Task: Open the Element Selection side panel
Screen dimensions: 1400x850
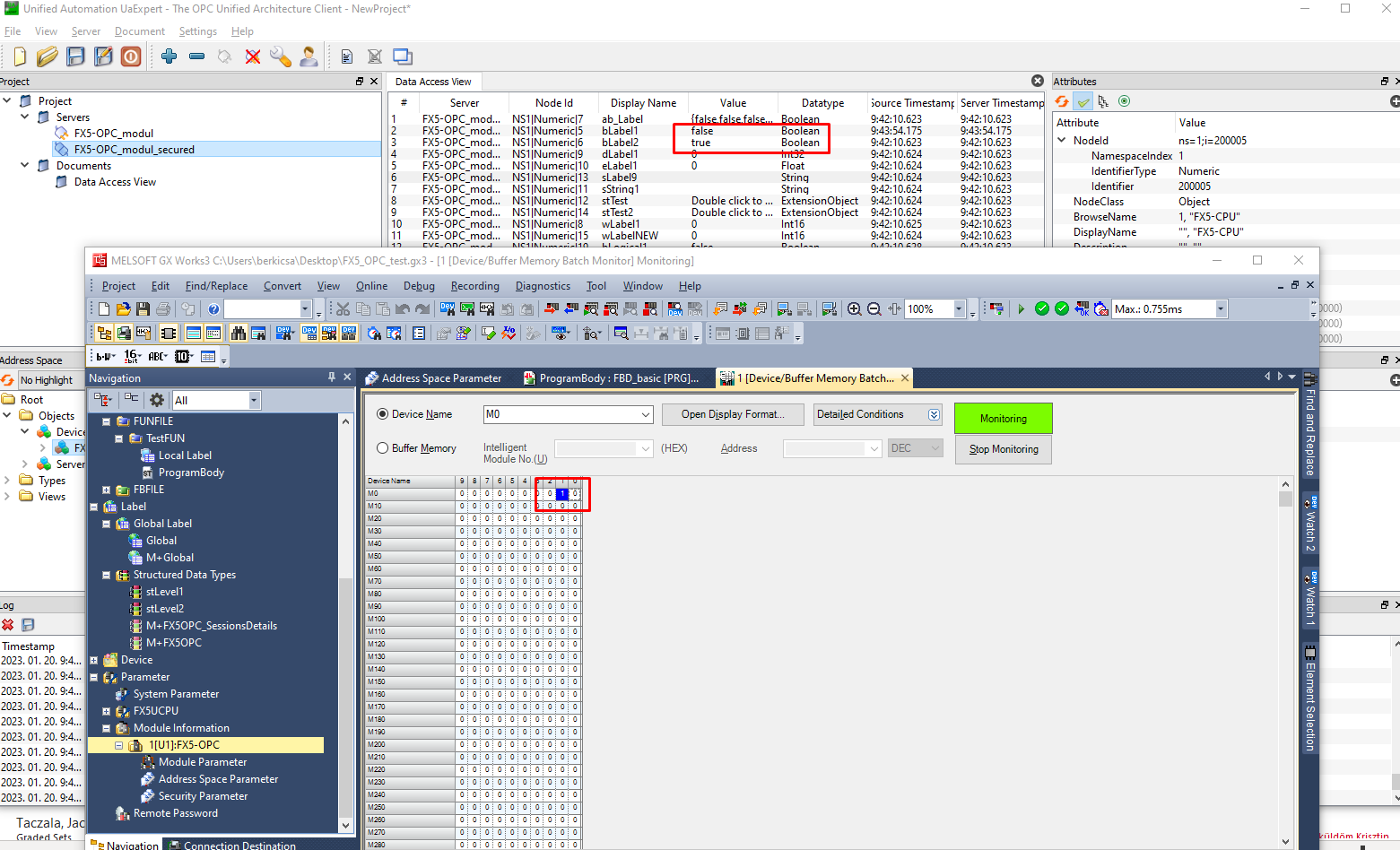Action: tap(1310, 699)
